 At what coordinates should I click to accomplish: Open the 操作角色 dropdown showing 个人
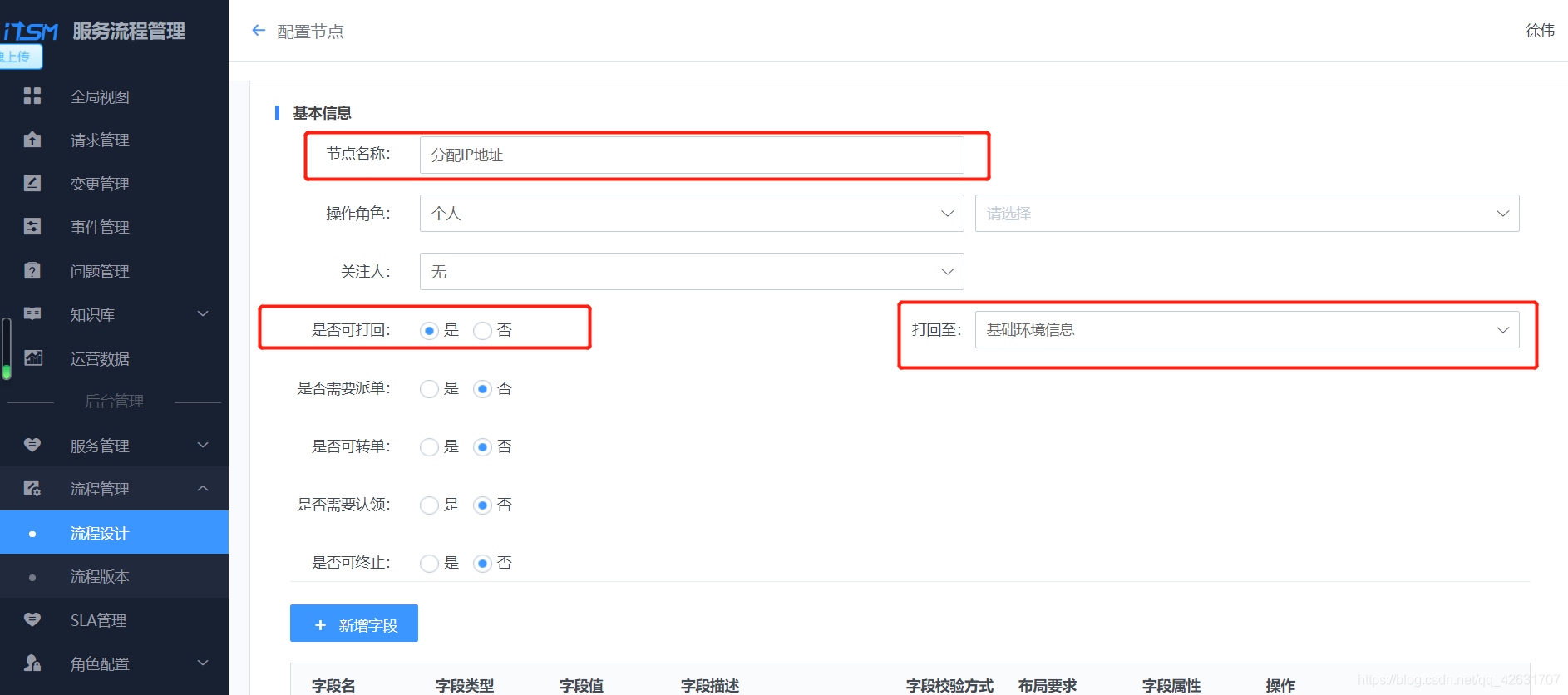click(692, 214)
